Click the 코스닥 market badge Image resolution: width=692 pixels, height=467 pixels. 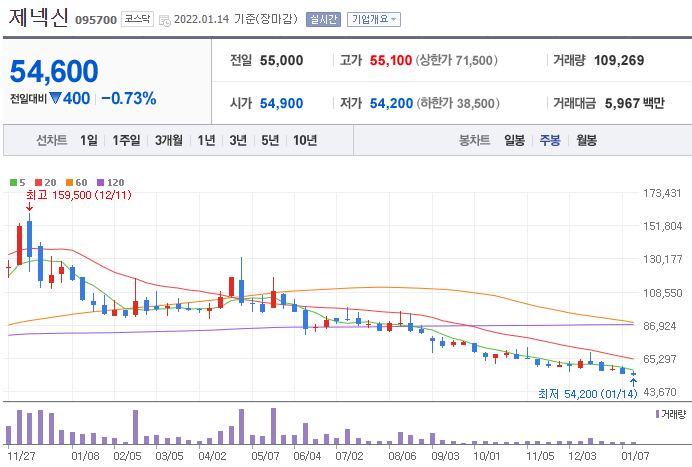(137, 19)
